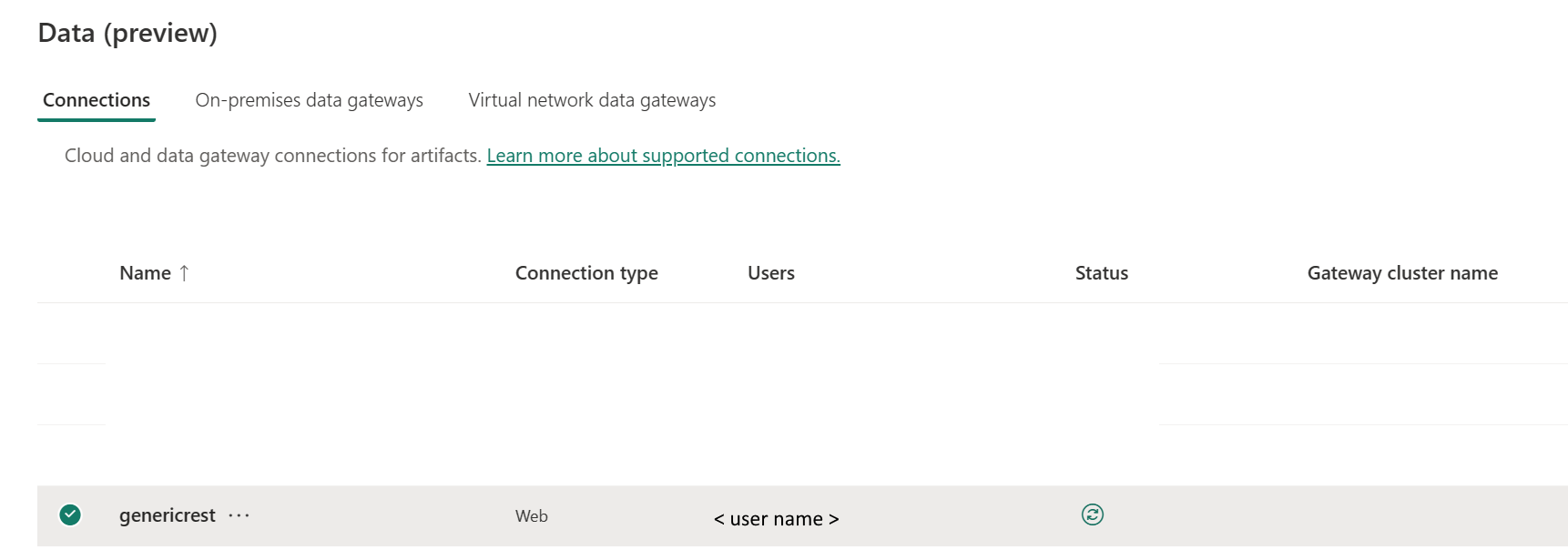This screenshot has width=1568, height=550.
Task: Click the status refresh icon for genericrest
Action: click(1092, 515)
